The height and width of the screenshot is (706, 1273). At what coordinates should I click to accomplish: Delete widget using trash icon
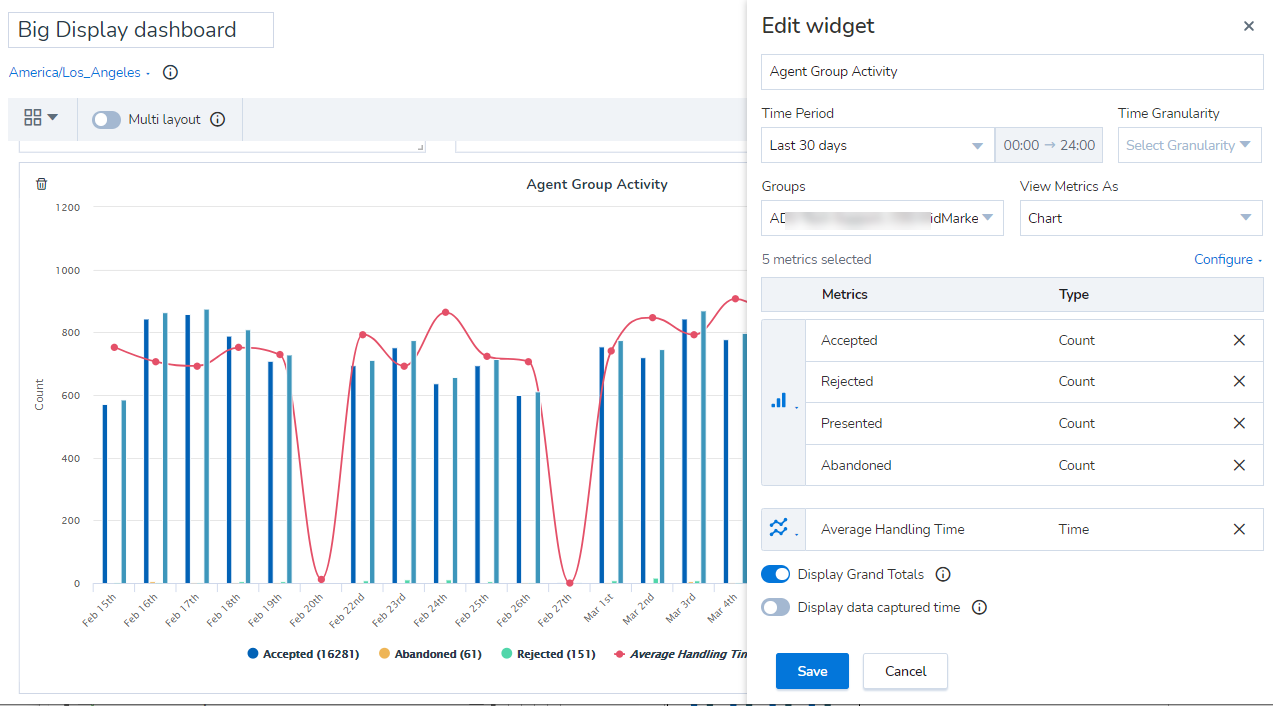pos(41,184)
